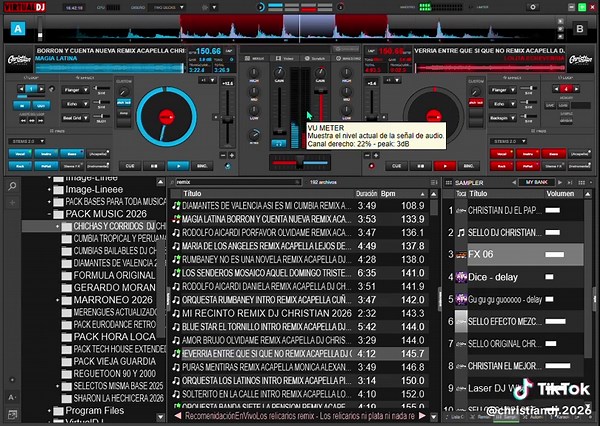Toggle HiHat stem on left deck

(x=46, y=166)
